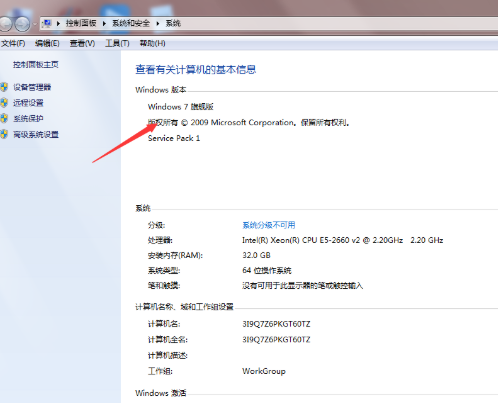Image resolution: width=498 pixels, height=403 pixels.
Task: Select 系统 in the address breadcrumb
Action: [x=173, y=23]
